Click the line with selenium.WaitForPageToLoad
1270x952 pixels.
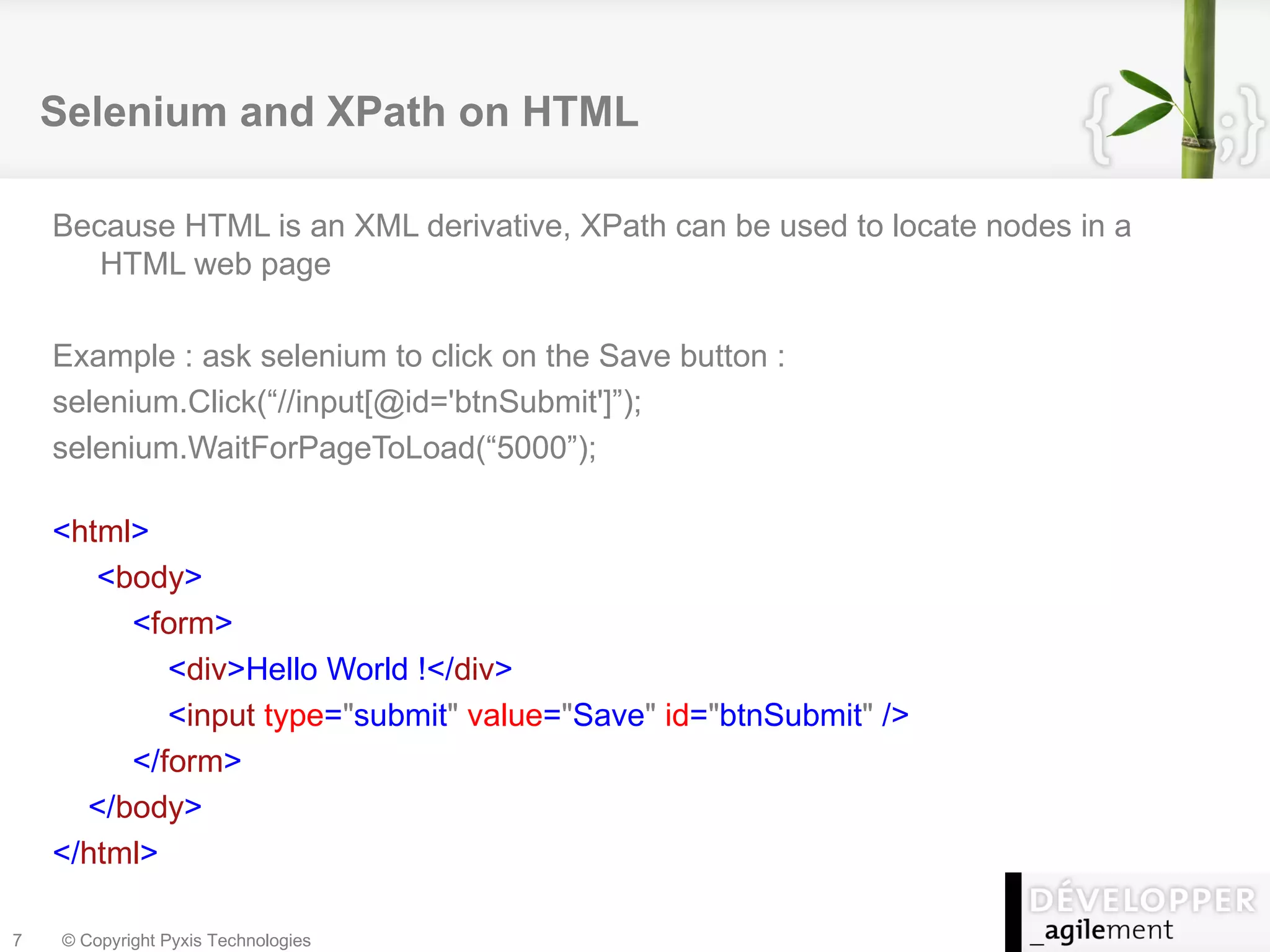(x=324, y=448)
